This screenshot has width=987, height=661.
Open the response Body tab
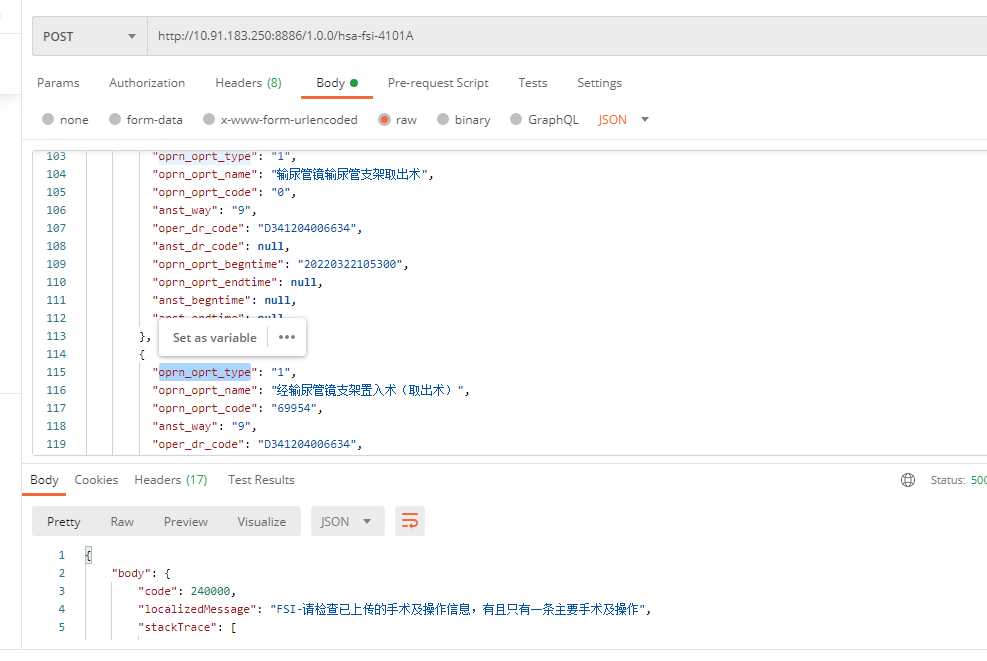tap(44, 480)
